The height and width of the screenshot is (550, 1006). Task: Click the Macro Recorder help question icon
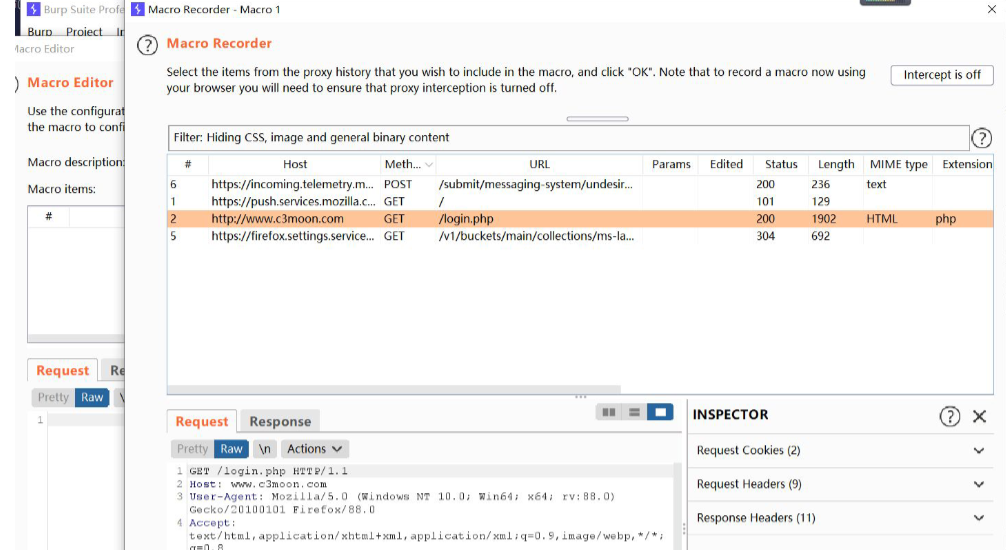click(x=147, y=45)
